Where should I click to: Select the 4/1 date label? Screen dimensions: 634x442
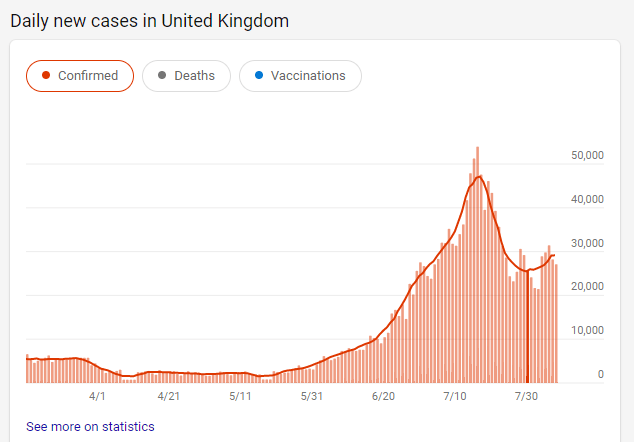click(98, 397)
